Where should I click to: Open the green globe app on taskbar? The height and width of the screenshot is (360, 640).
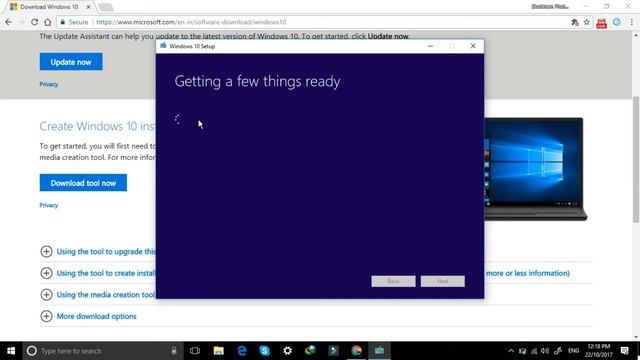click(310, 351)
